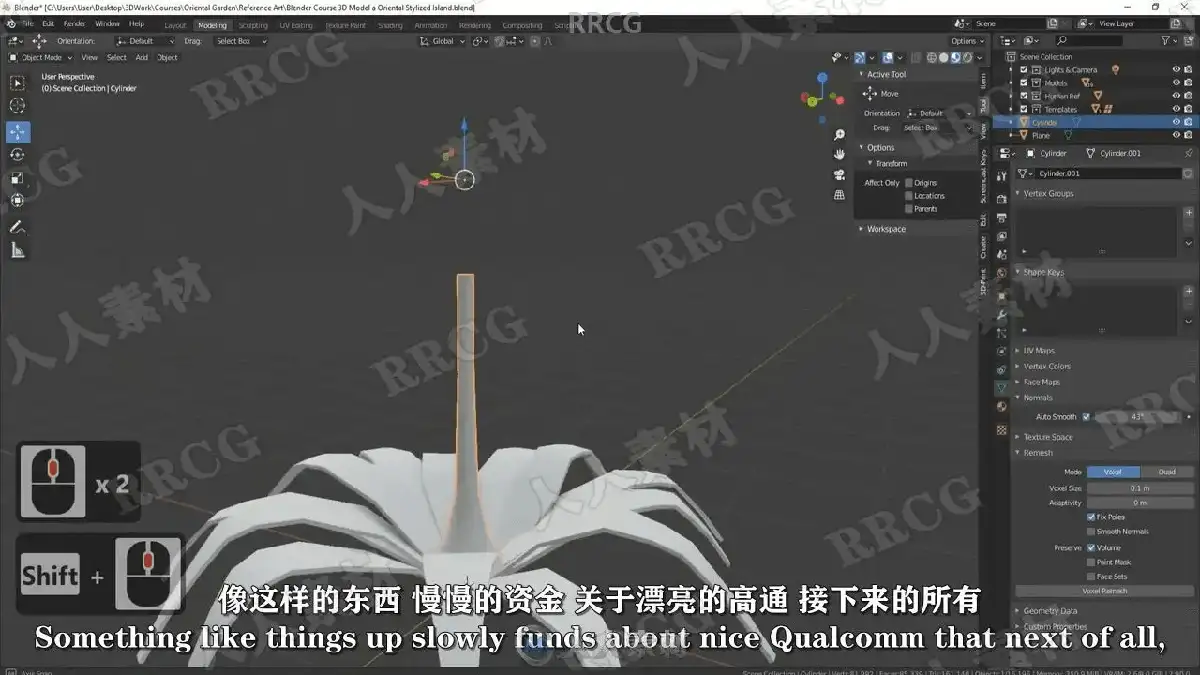Adjust the Voxel Size field

tap(1141, 488)
